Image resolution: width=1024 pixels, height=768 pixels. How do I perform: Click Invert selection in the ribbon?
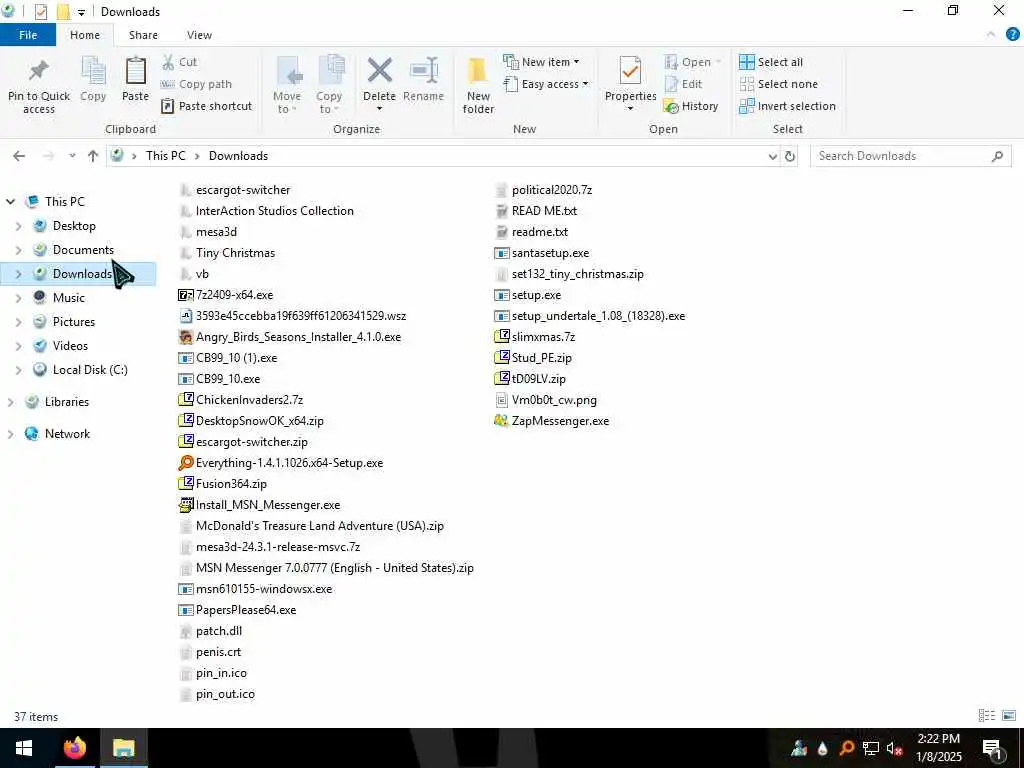[x=788, y=106]
